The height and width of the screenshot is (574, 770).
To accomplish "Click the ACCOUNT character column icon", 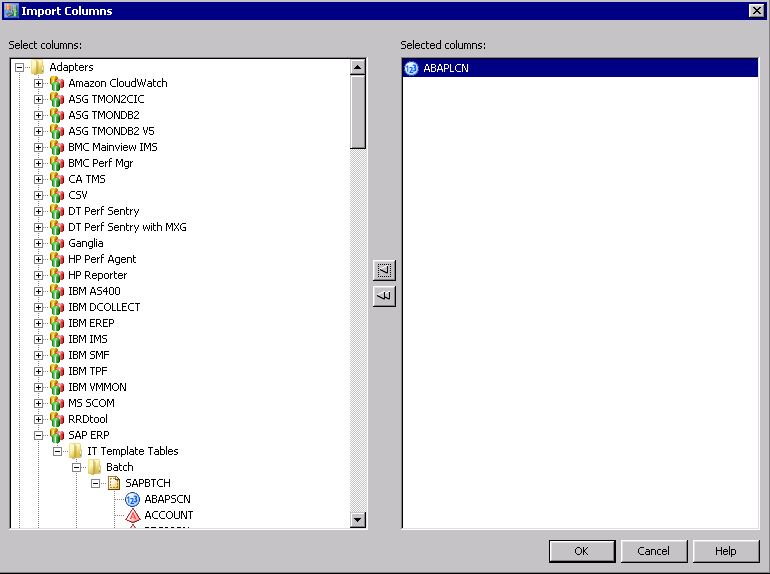I will coord(133,515).
